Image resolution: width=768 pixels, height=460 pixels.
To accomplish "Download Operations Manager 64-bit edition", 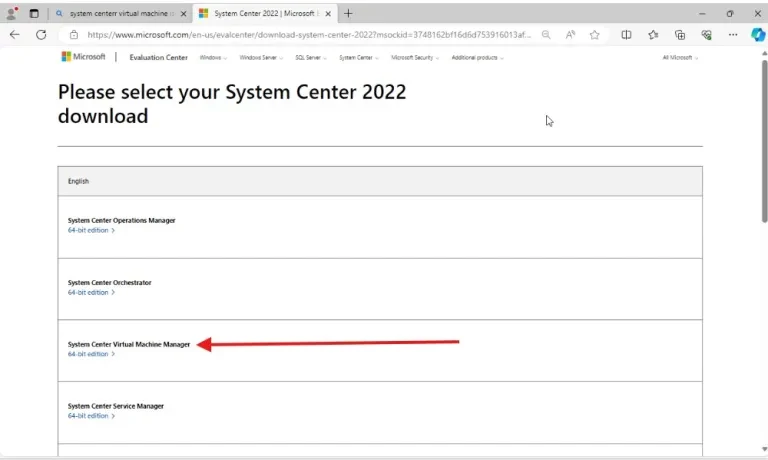I will coord(91,230).
